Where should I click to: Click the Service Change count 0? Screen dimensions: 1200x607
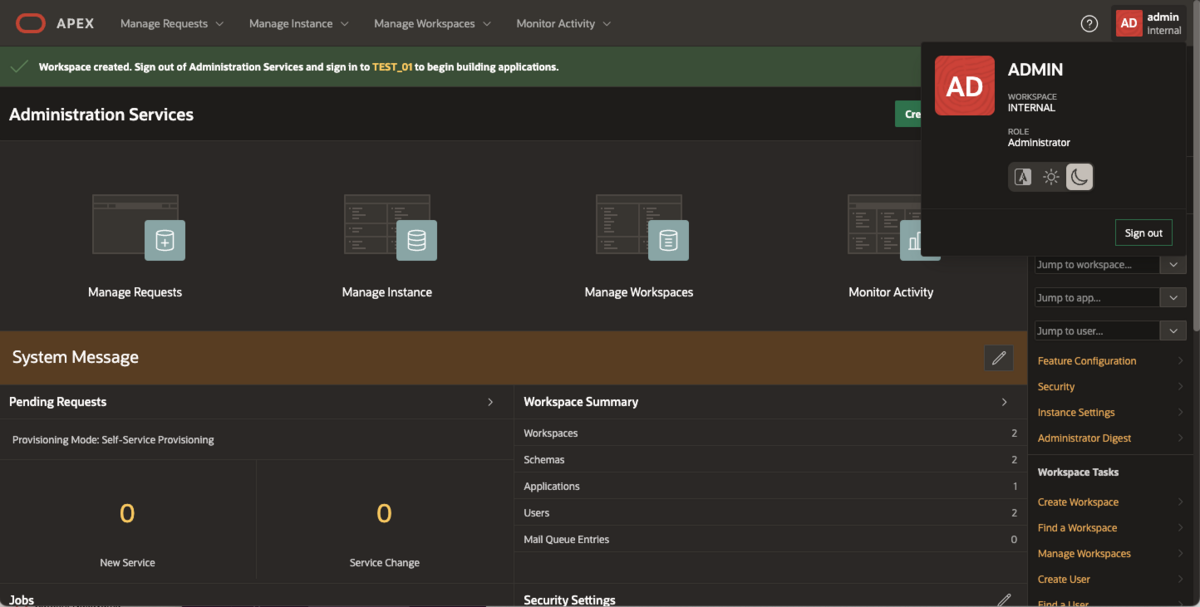pyautogui.click(x=384, y=514)
